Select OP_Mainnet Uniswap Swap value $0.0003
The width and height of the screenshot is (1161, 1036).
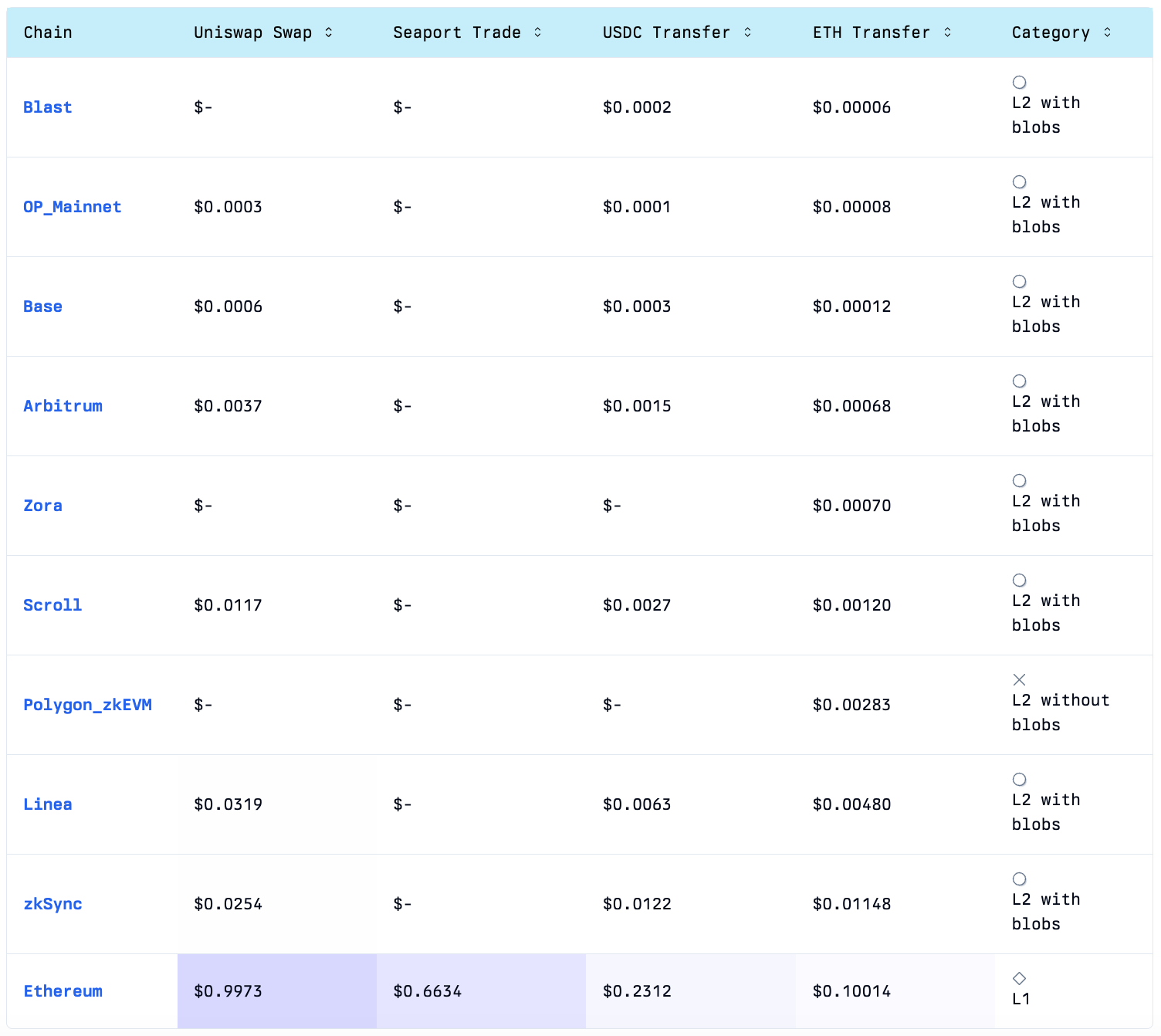click(x=228, y=207)
